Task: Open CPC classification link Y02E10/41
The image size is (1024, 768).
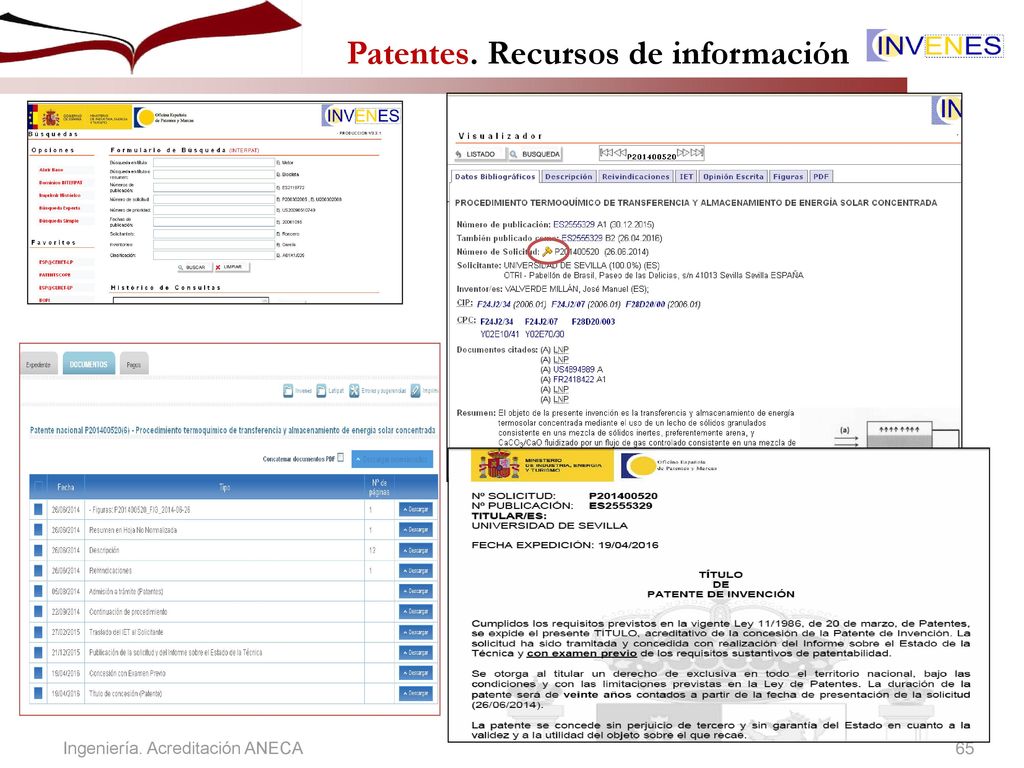Action: pos(500,334)
